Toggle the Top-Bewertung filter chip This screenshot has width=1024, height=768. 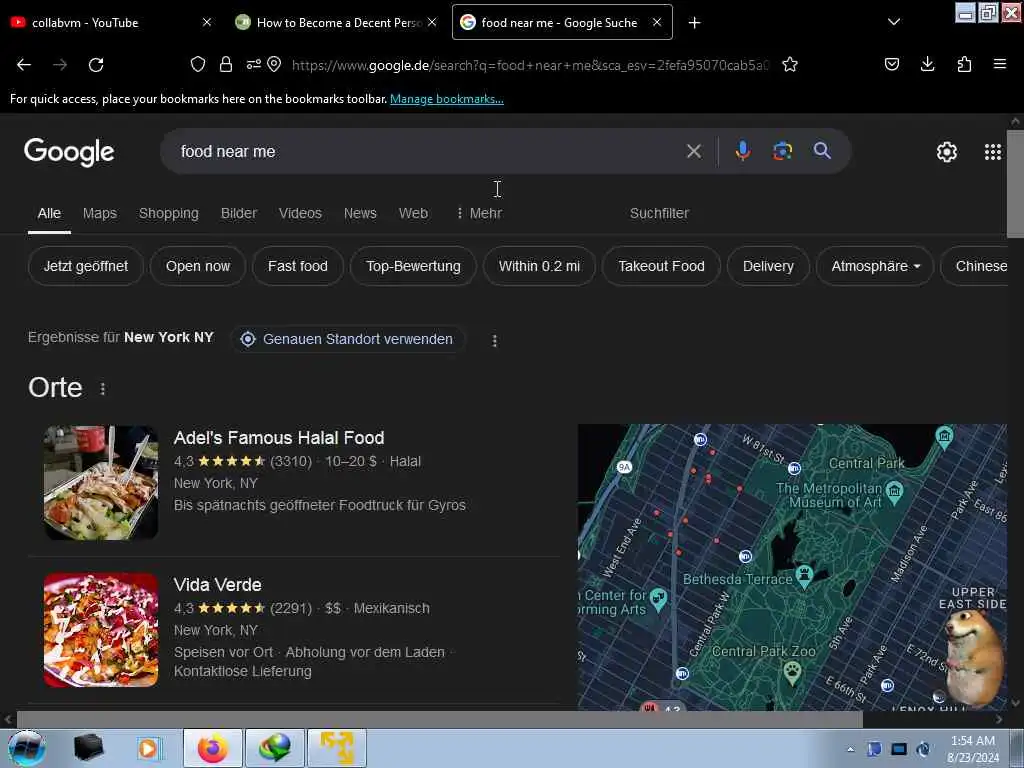click(x=413, y=266)
